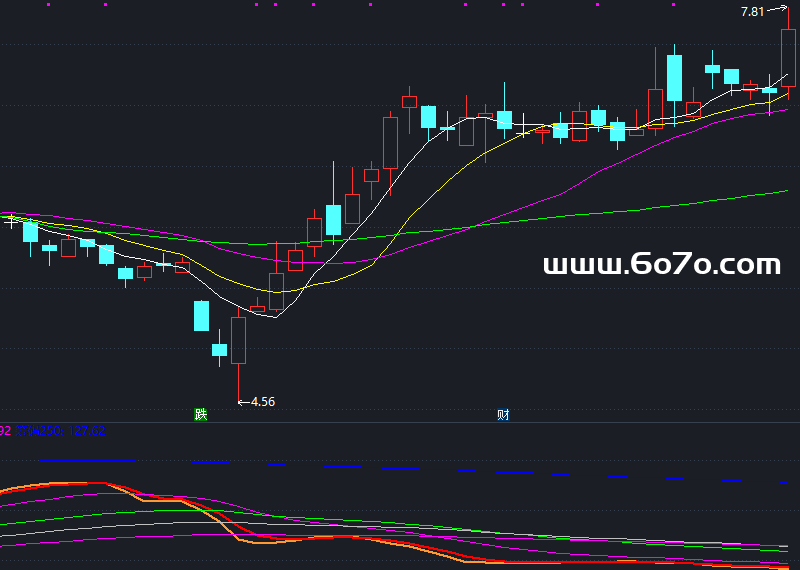Click the divider between chart and indicator panel
The height and width of the screenshot is (570, 800).
(x=400, y=422)
